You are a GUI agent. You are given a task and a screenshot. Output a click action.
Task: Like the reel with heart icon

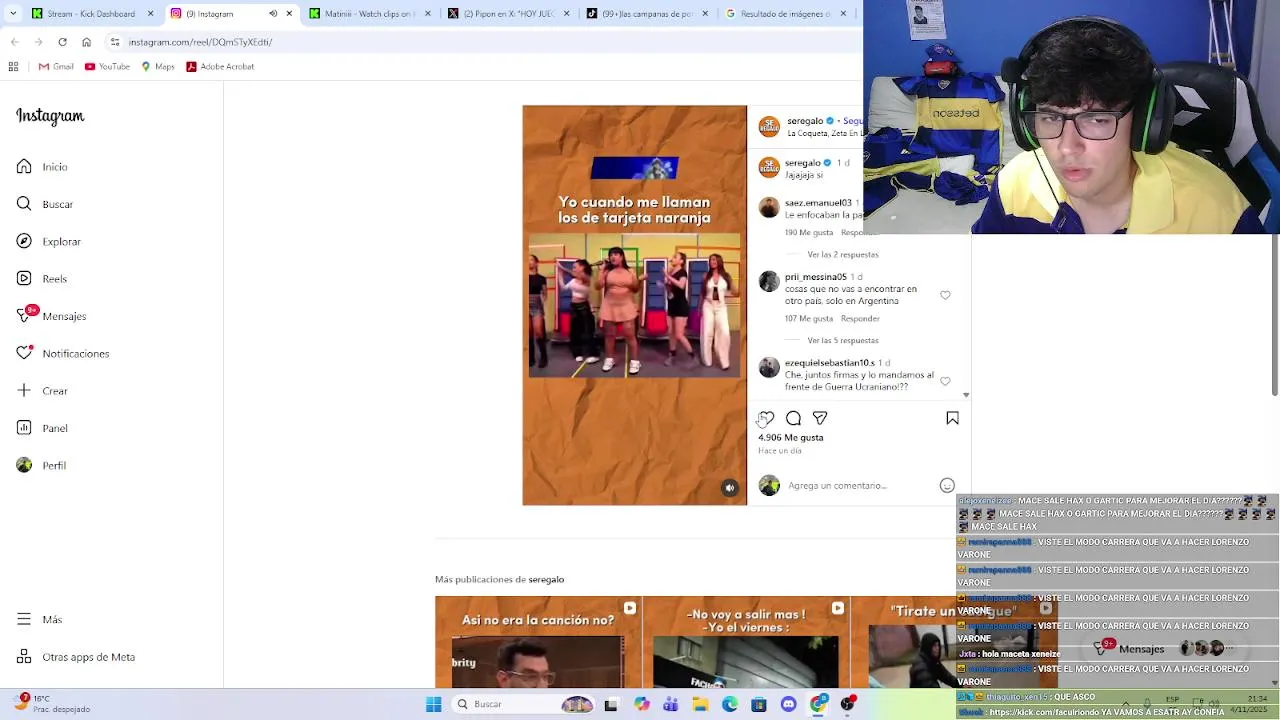tap(767, 418)
